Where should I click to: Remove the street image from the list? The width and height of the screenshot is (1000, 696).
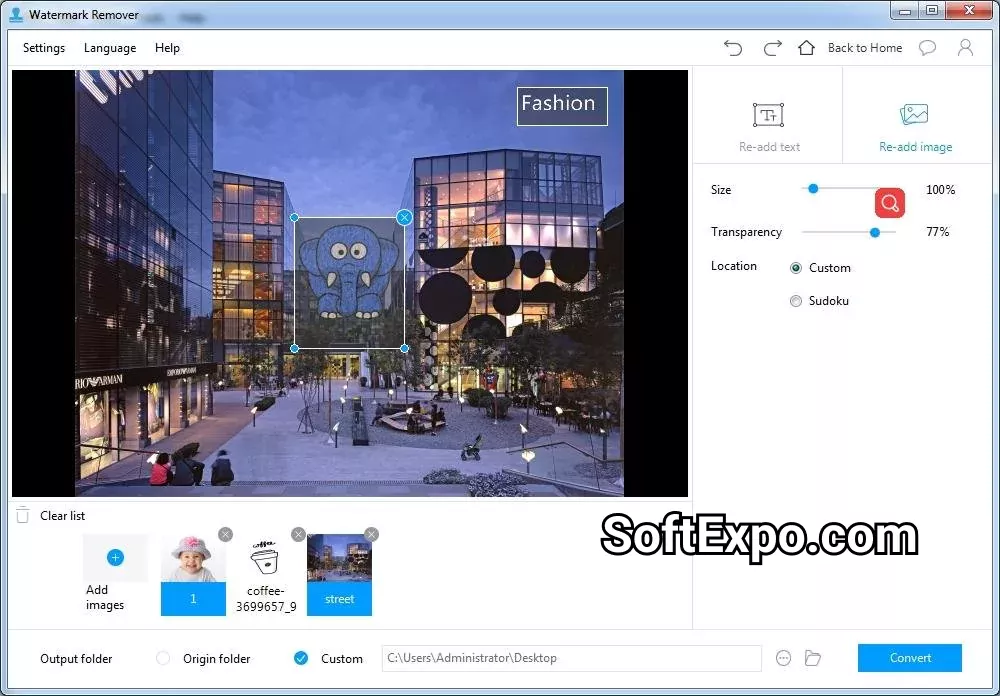[x=371, y=535]
